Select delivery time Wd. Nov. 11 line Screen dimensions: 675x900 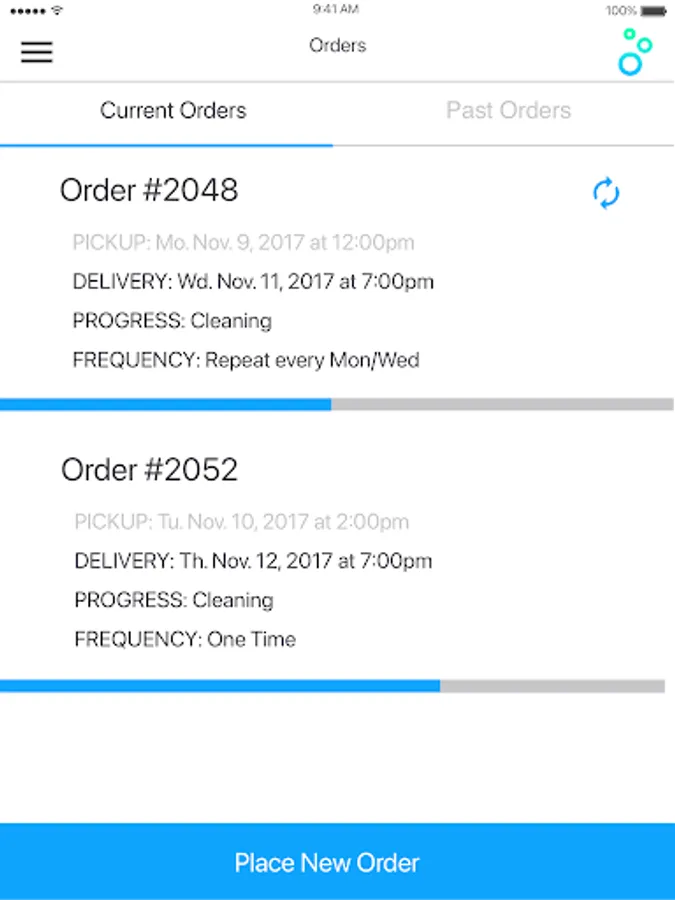253,282
